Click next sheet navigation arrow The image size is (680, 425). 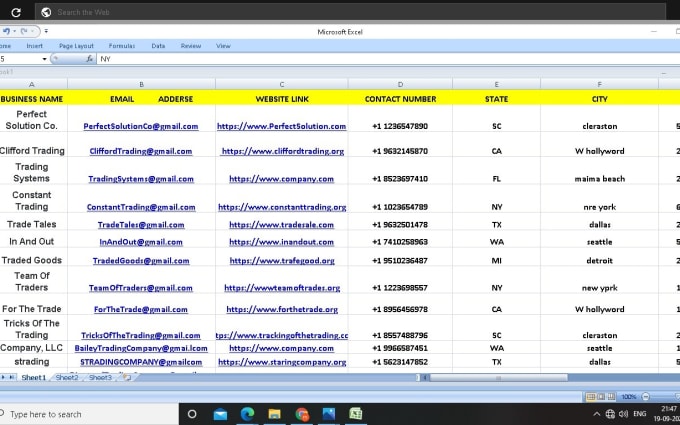pos(3,377)
